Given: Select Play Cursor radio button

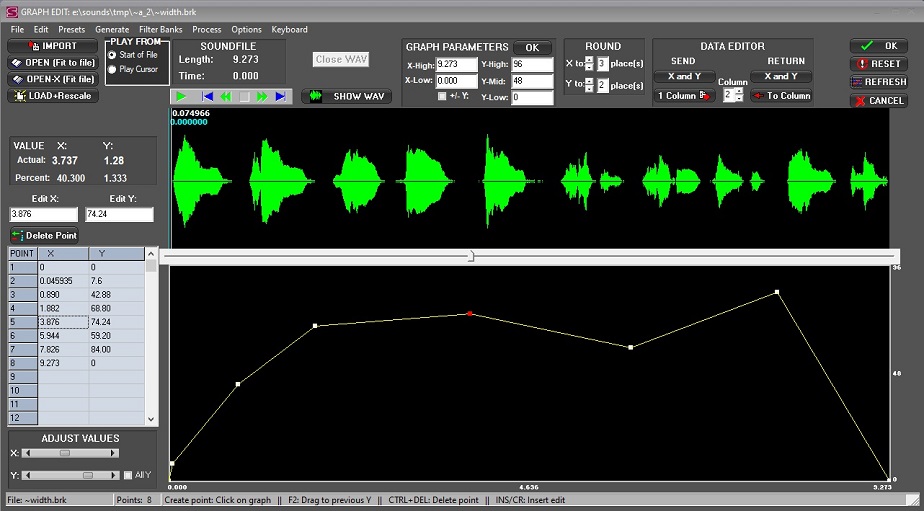Looking at the screenshot, I should [112, 70].
